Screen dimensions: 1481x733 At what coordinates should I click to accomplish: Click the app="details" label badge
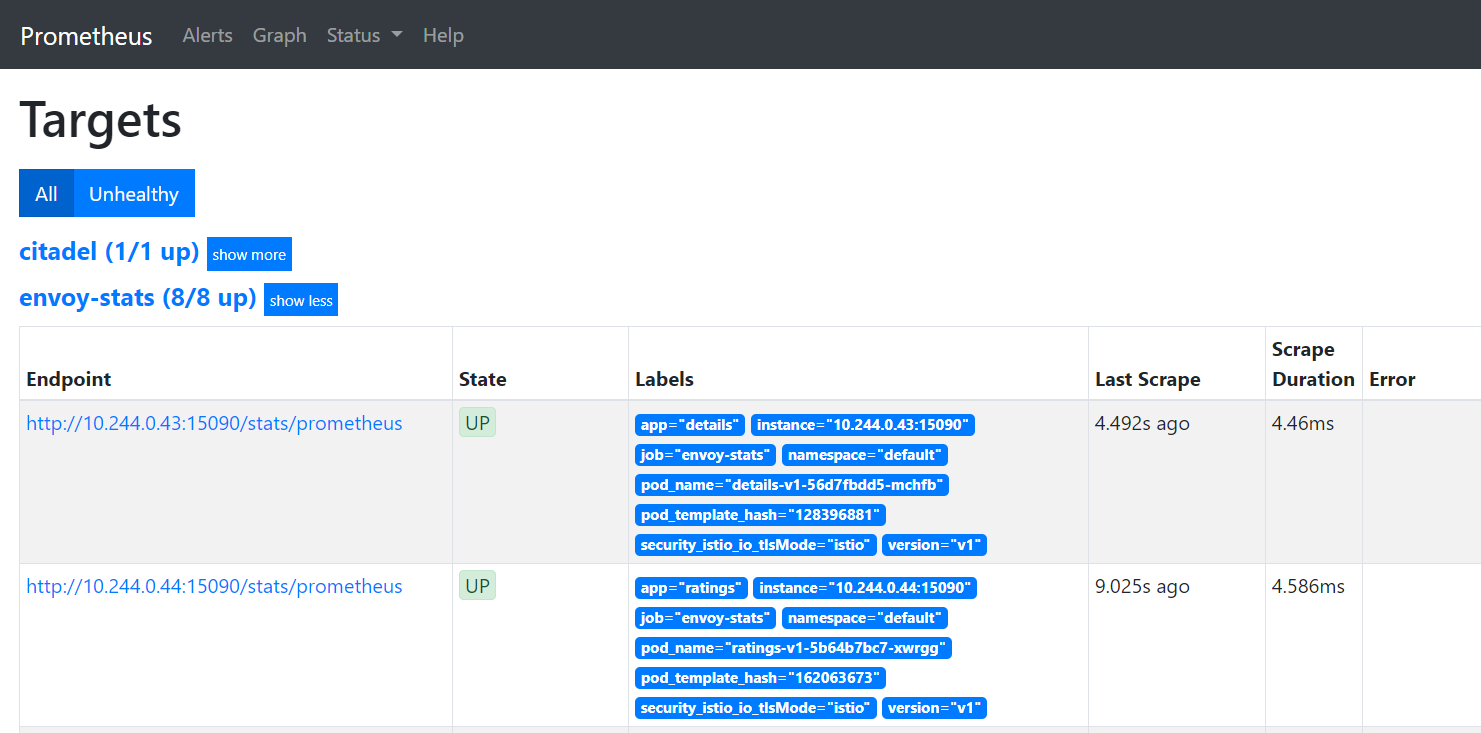click(x=689, y=425)
